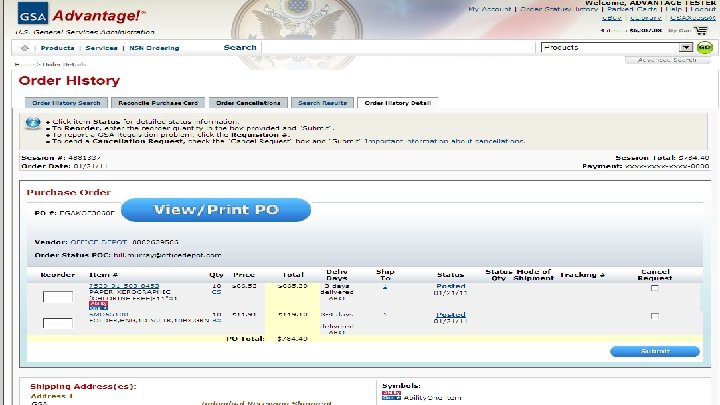Click Reorder quantity box for second item
This screenshot has height=405, width=720.
click(58, 323)
